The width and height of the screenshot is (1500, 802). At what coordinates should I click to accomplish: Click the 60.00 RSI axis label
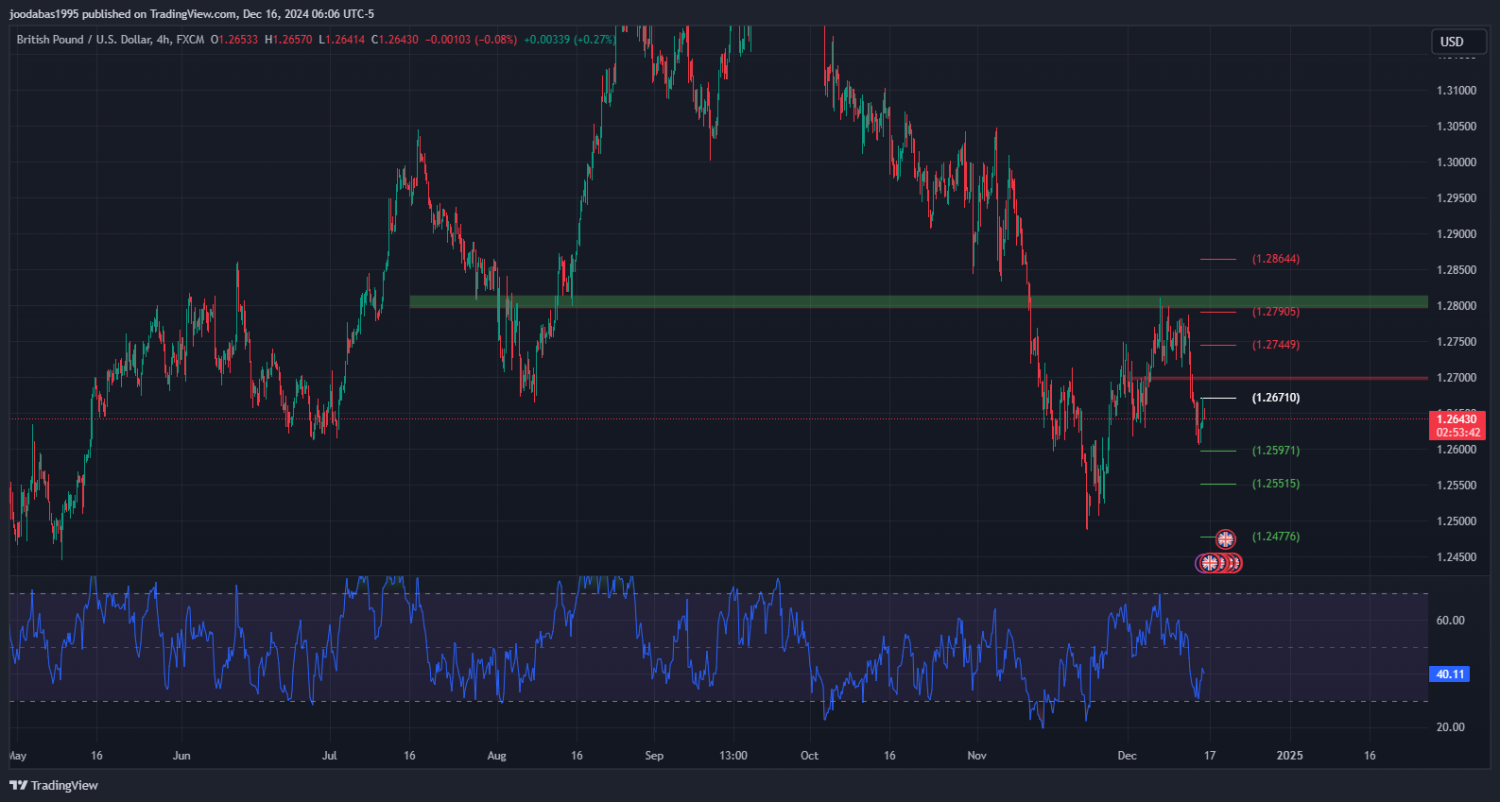[1450, 620]
